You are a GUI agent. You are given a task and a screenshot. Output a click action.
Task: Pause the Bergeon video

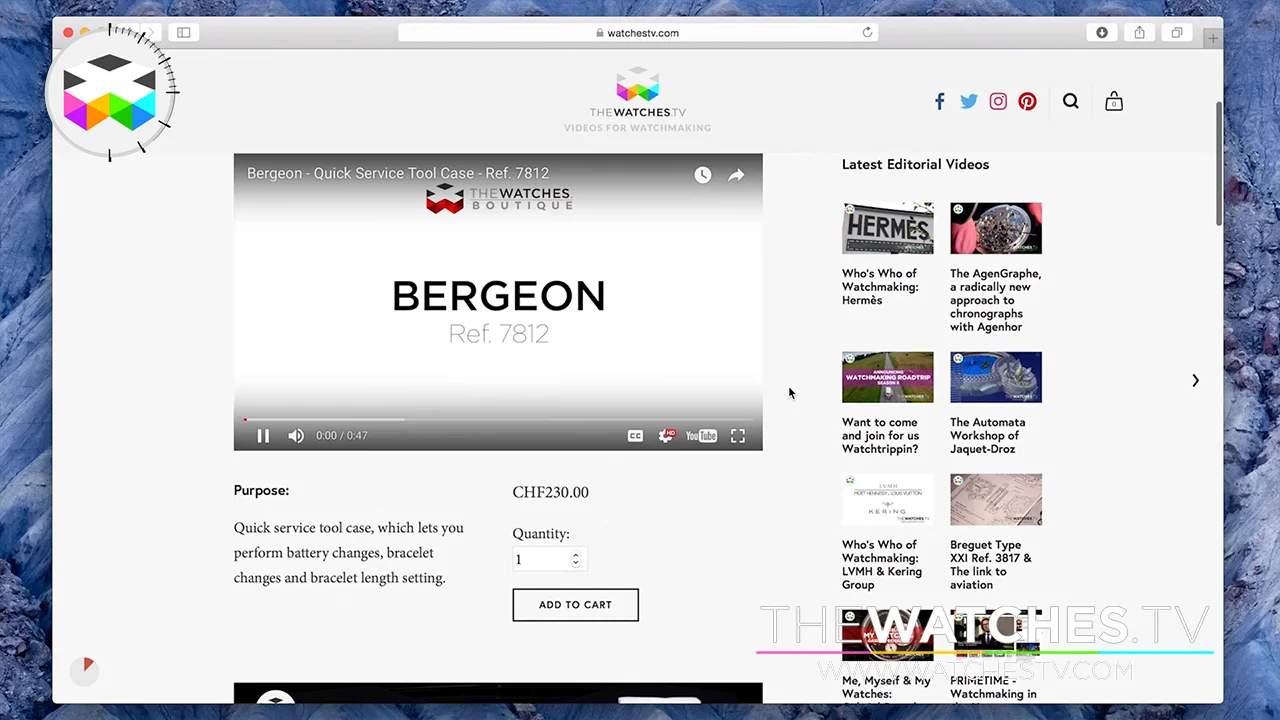(263, 435)
